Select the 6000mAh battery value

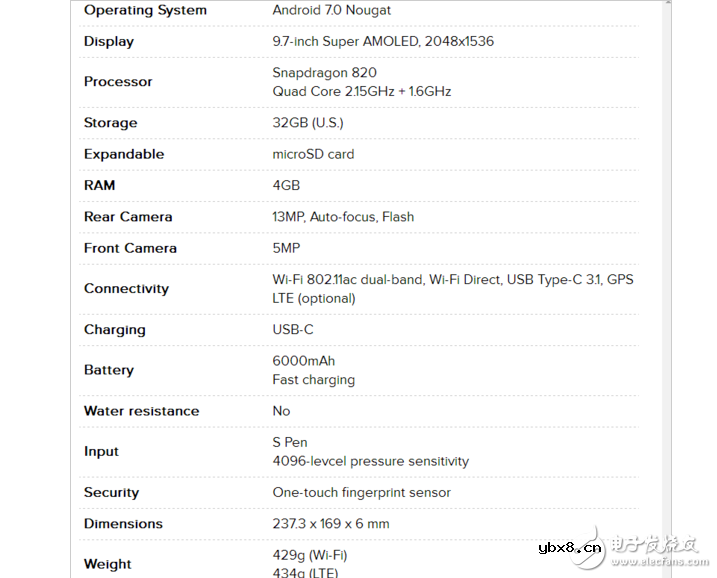[304, 361]
